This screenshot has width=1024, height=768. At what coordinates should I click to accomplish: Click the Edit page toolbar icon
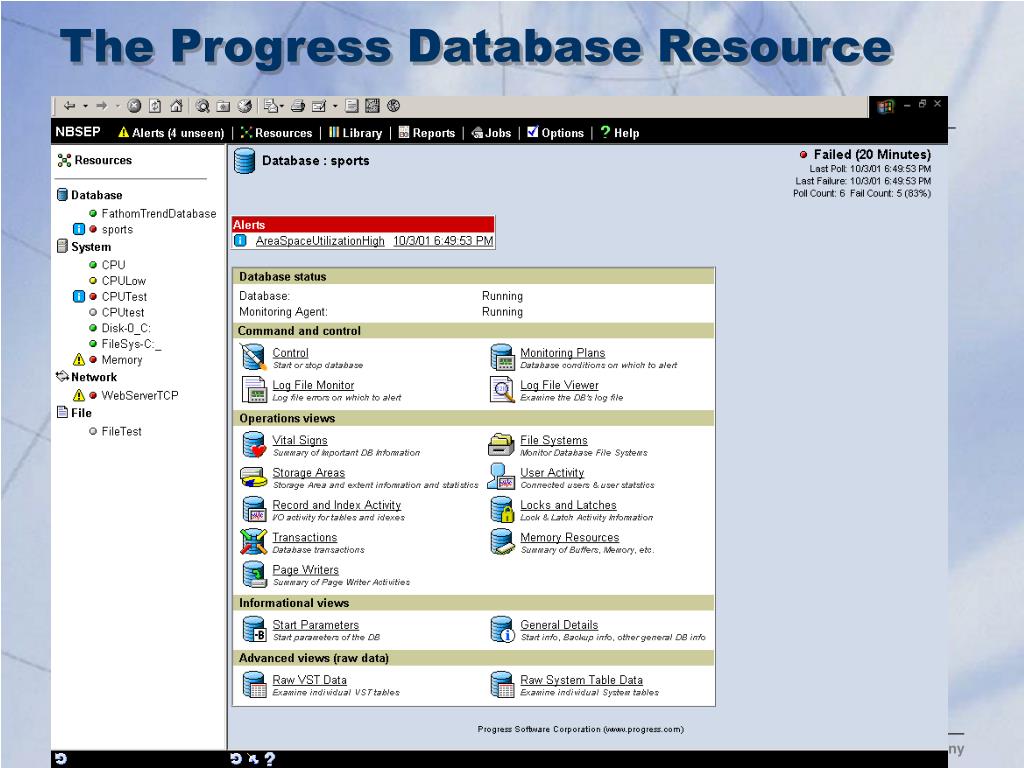point(319,106)
